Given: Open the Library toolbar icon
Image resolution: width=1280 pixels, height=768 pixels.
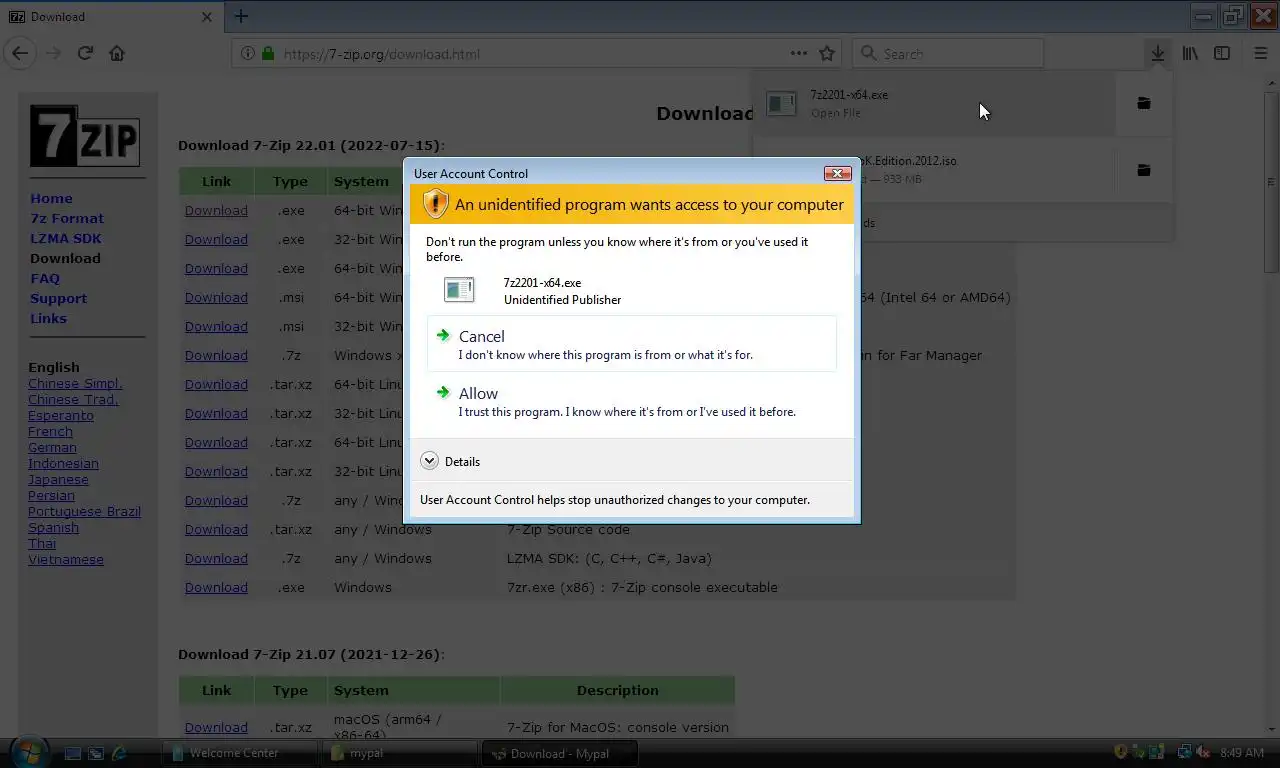Looking at the screenshot, I should tap(1190, 53).
